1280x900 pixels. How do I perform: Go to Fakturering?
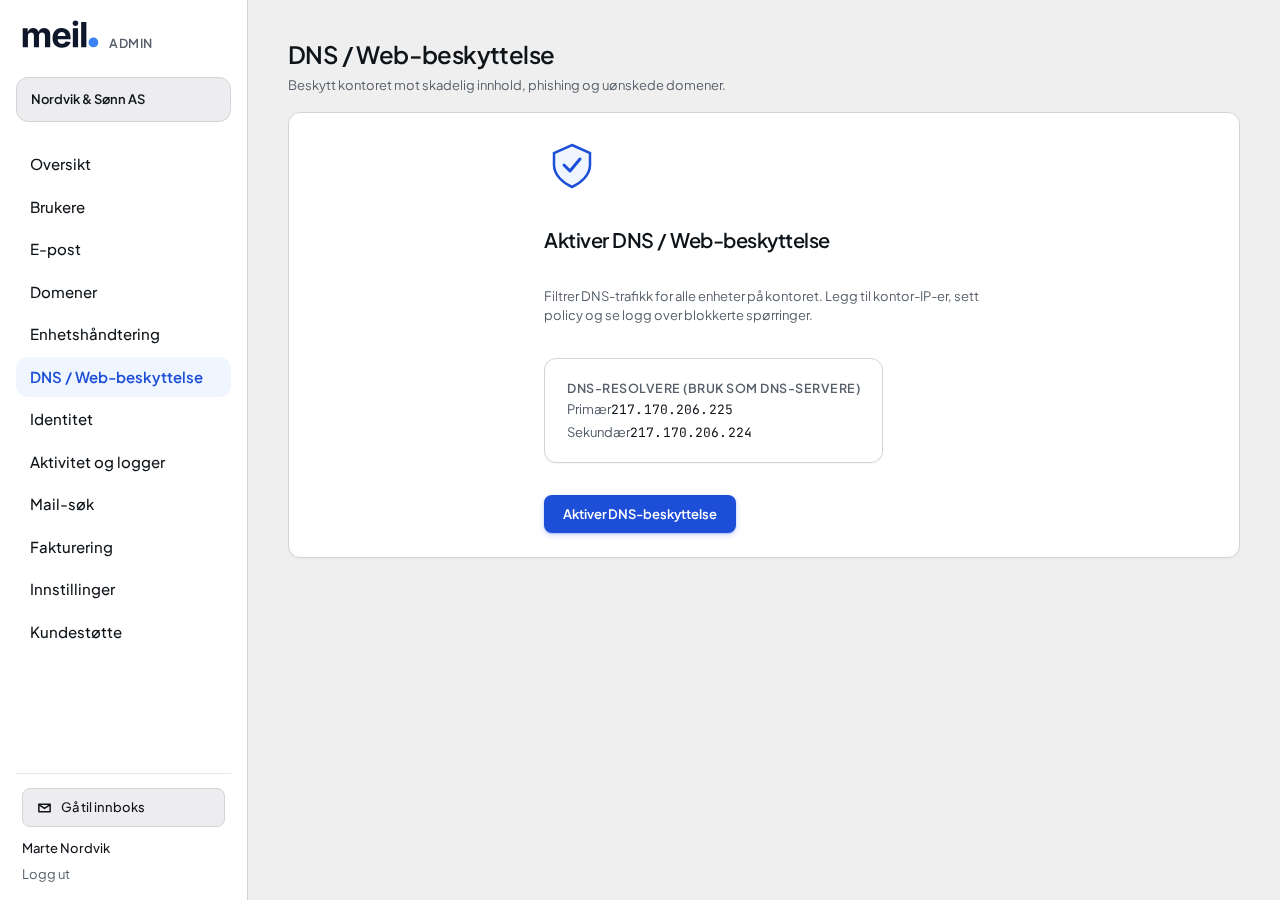123,547
